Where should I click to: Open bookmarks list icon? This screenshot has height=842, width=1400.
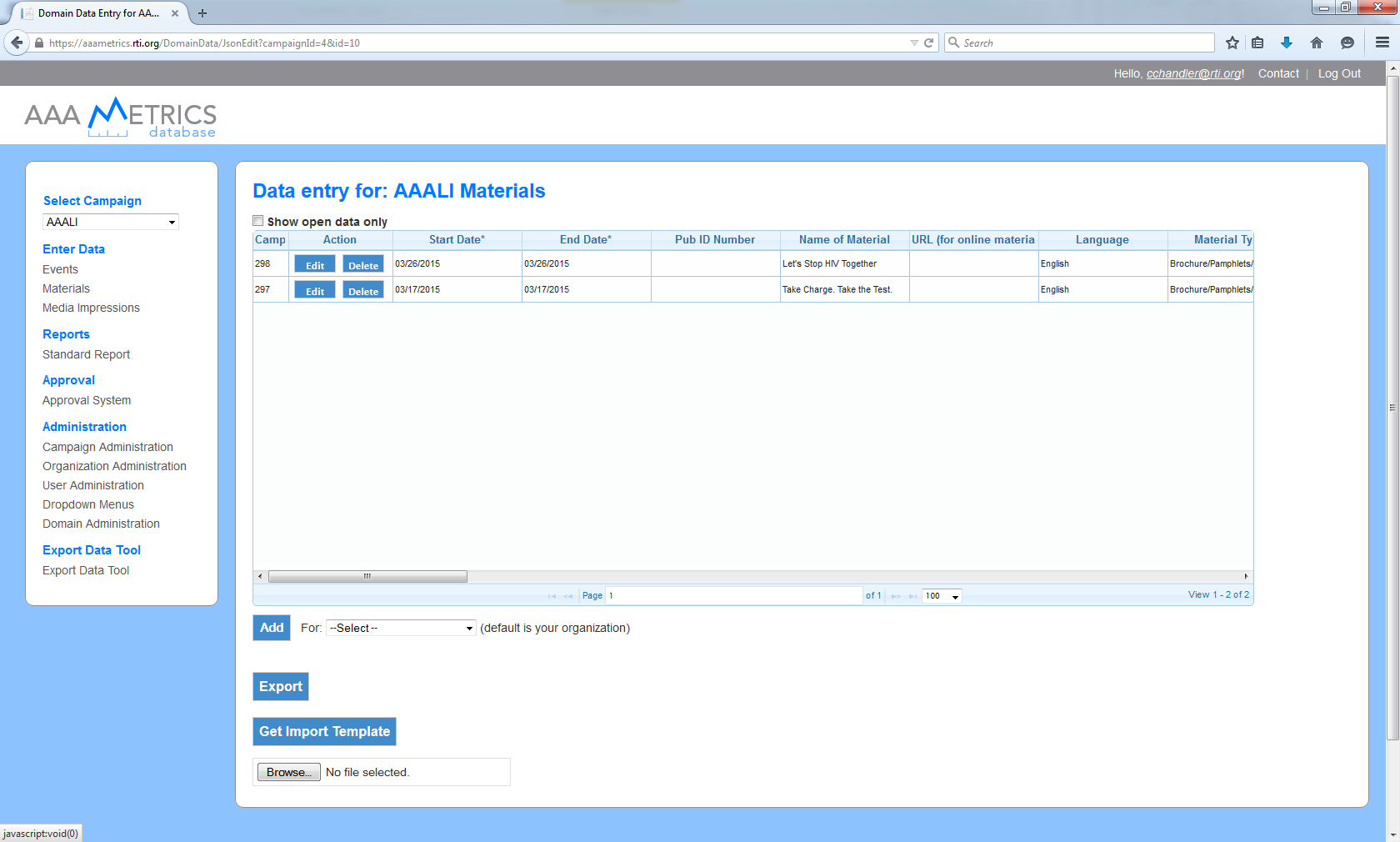[1257, 43]
